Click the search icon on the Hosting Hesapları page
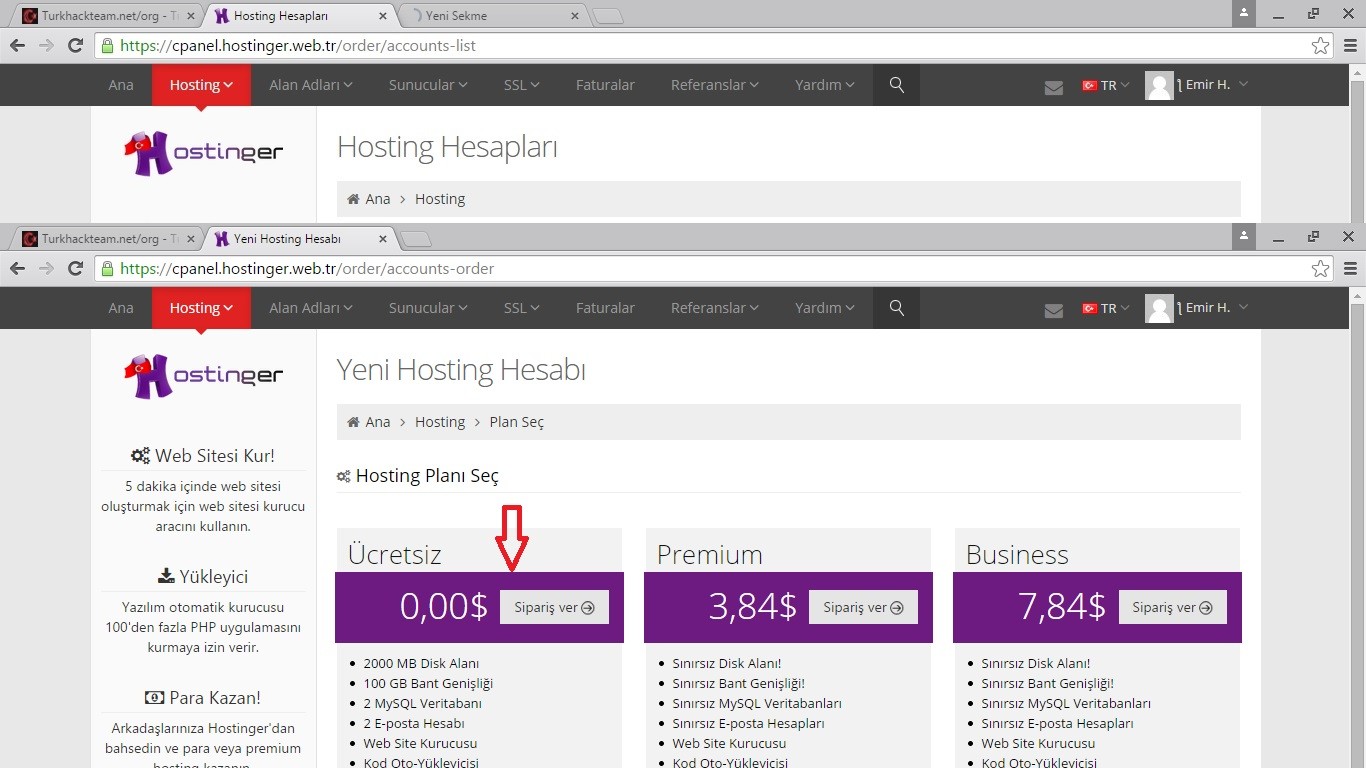1366x768 pixels. pyautogui.click(x=897, y=85)
